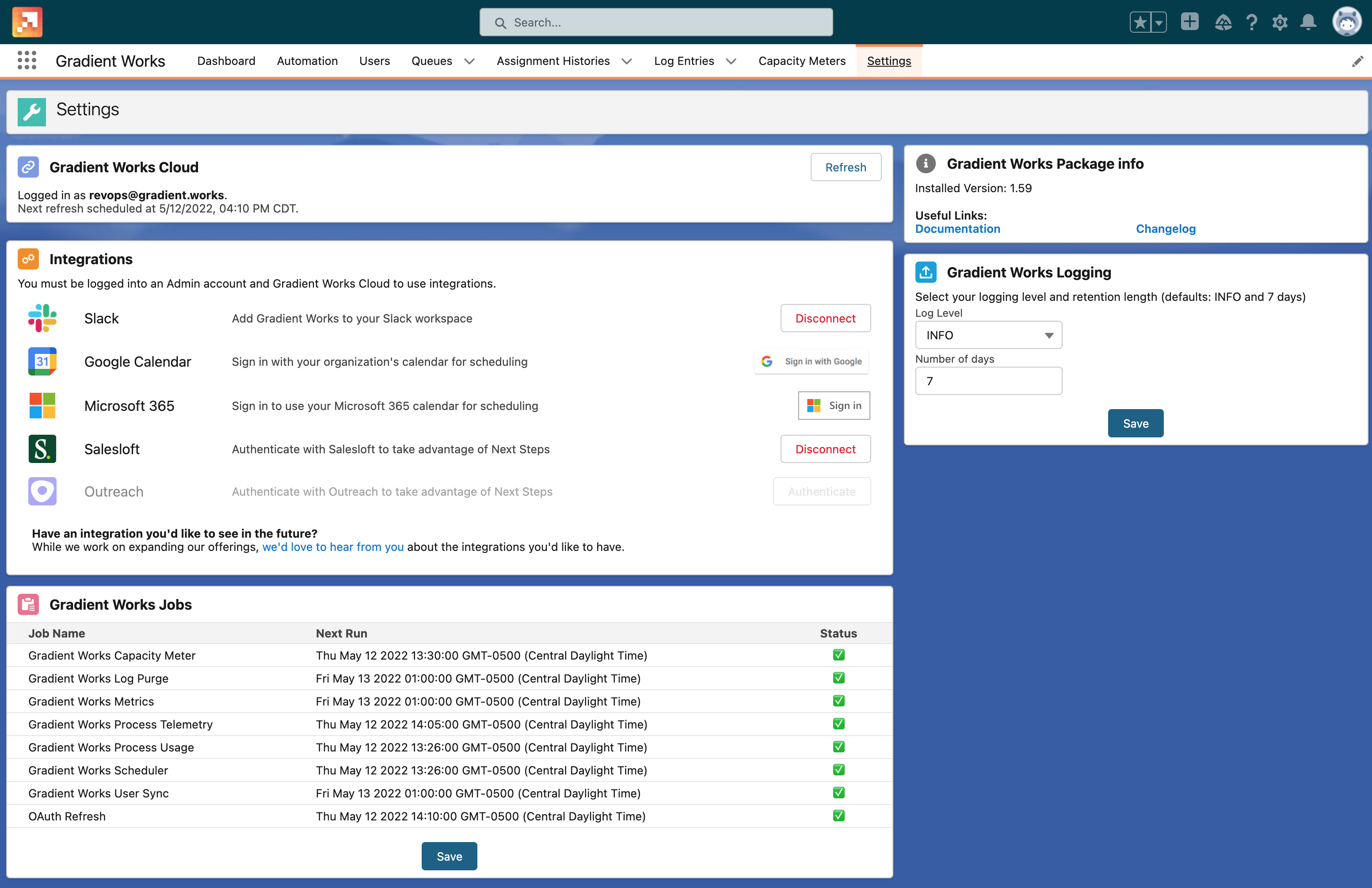Open the user profile avatar
This screenshot has width=1372, height=888.
coord(1347,22)
